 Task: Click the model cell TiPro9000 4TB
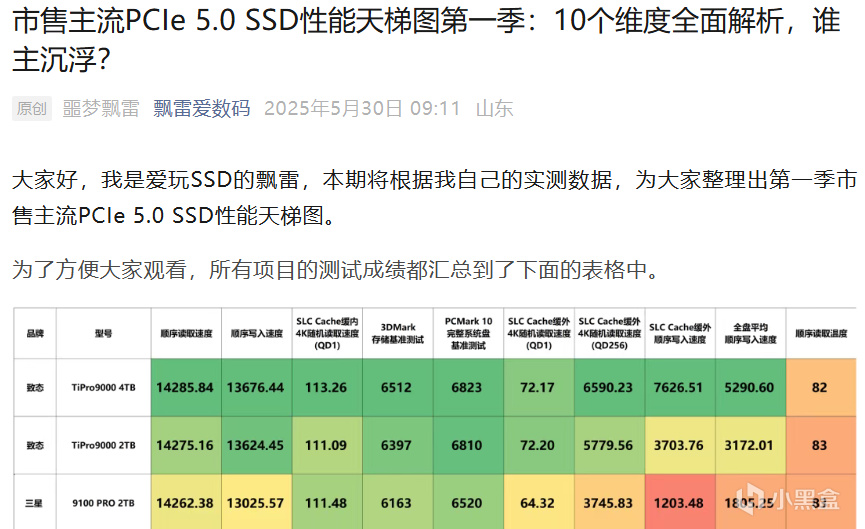point(104,387)
